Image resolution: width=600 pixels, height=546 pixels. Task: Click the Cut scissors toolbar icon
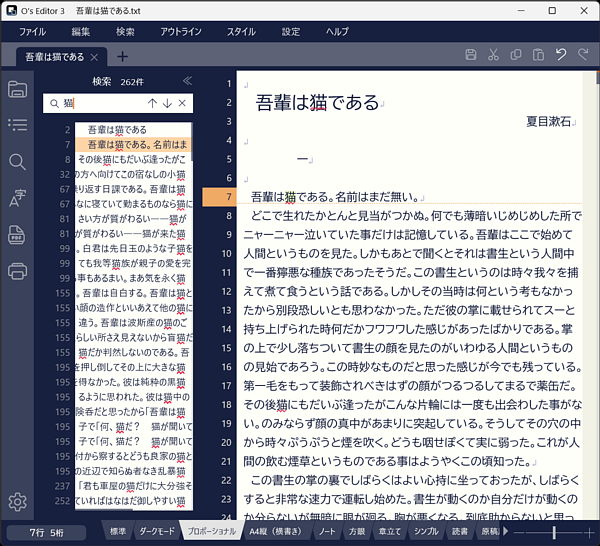[x=493, y=55]
